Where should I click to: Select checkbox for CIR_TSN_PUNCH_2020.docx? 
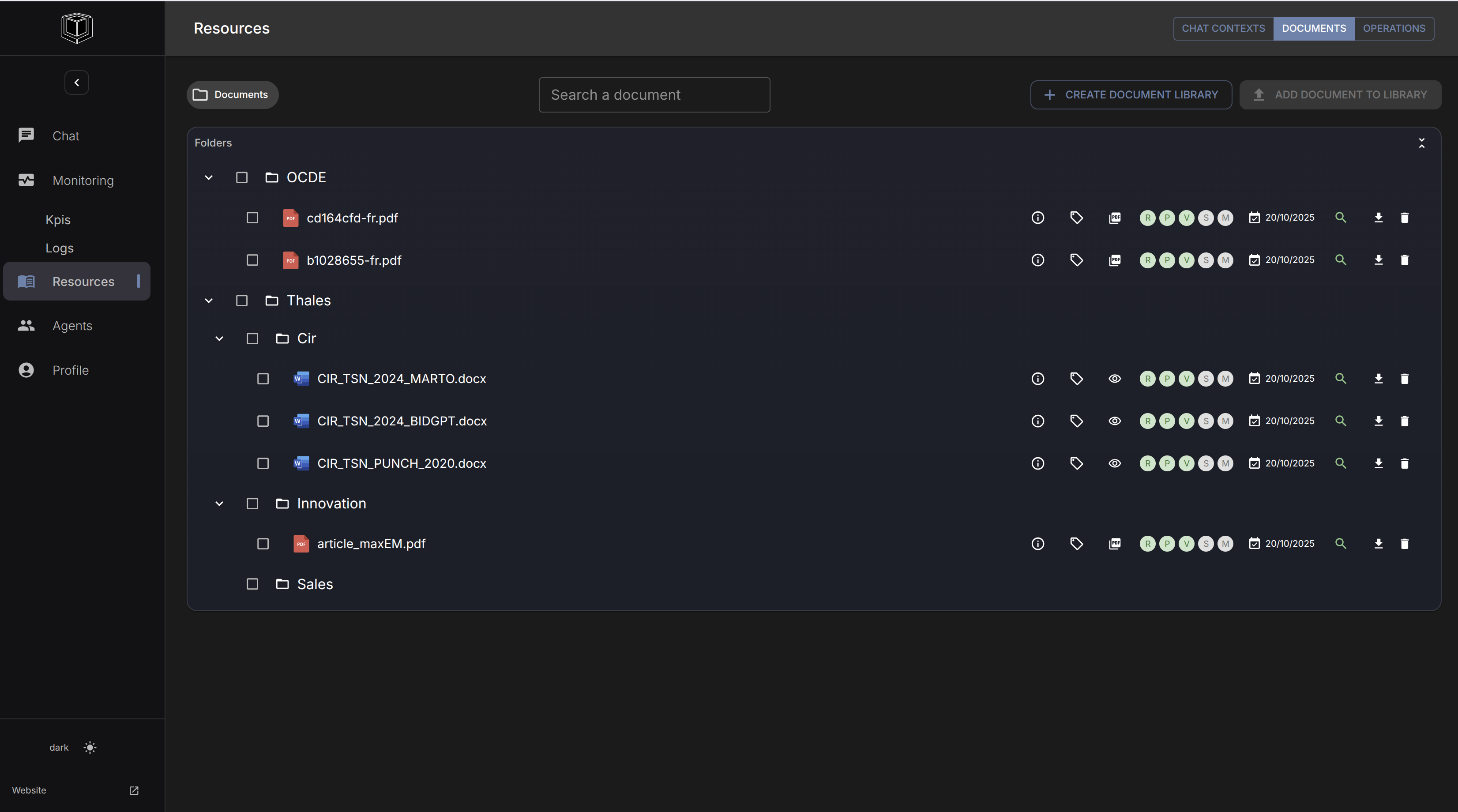263,463
